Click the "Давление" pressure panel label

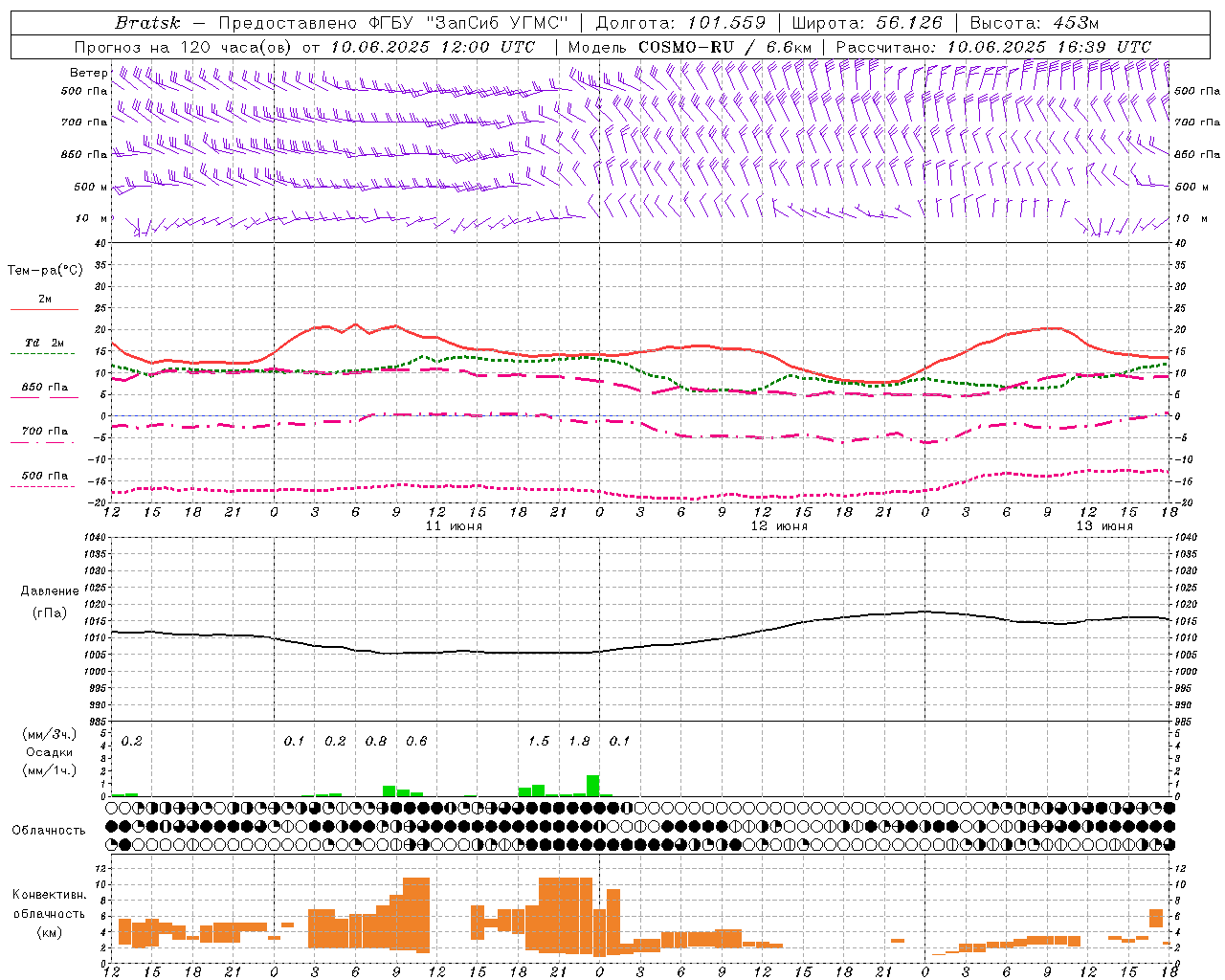[49, 591]
